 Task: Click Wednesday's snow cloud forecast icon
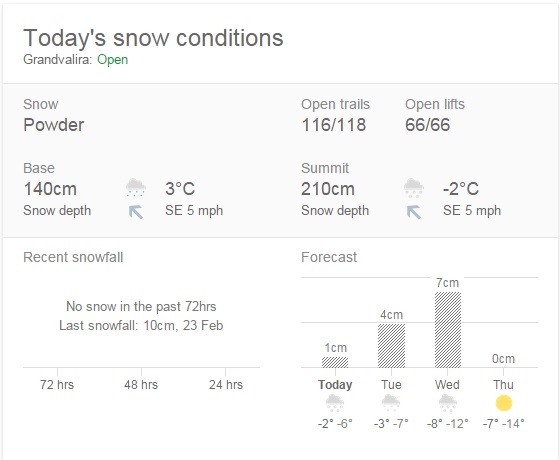coord(448,403)
